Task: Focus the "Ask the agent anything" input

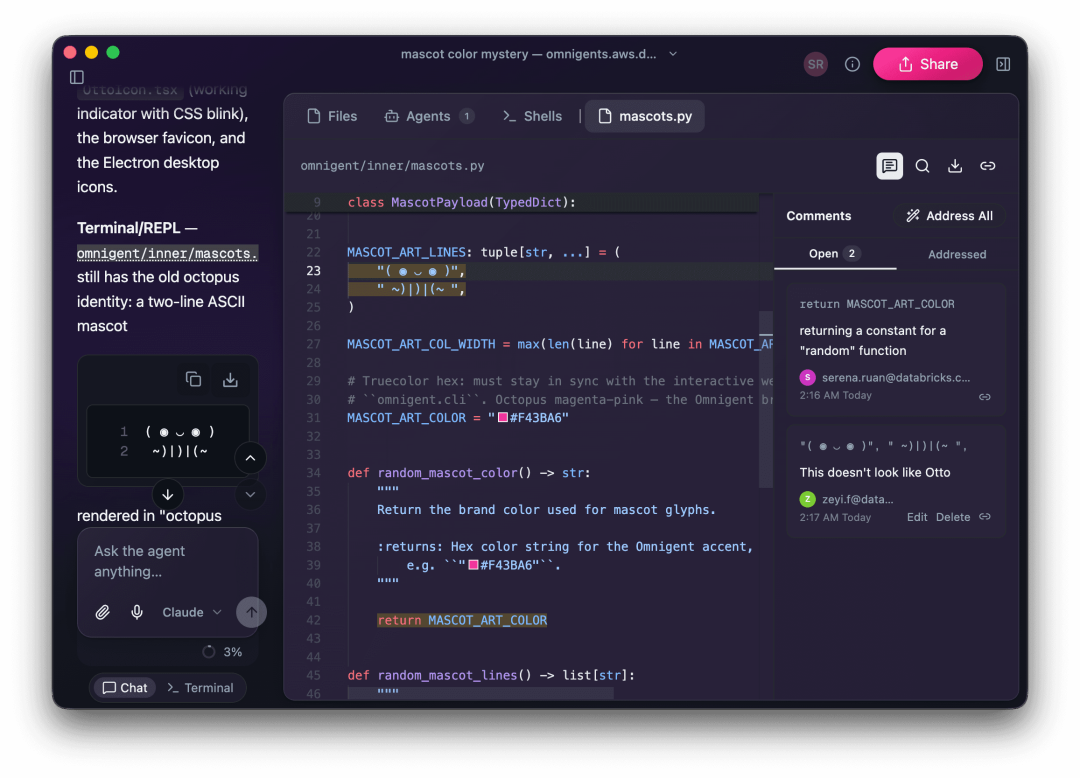Action: coord(167,561)
